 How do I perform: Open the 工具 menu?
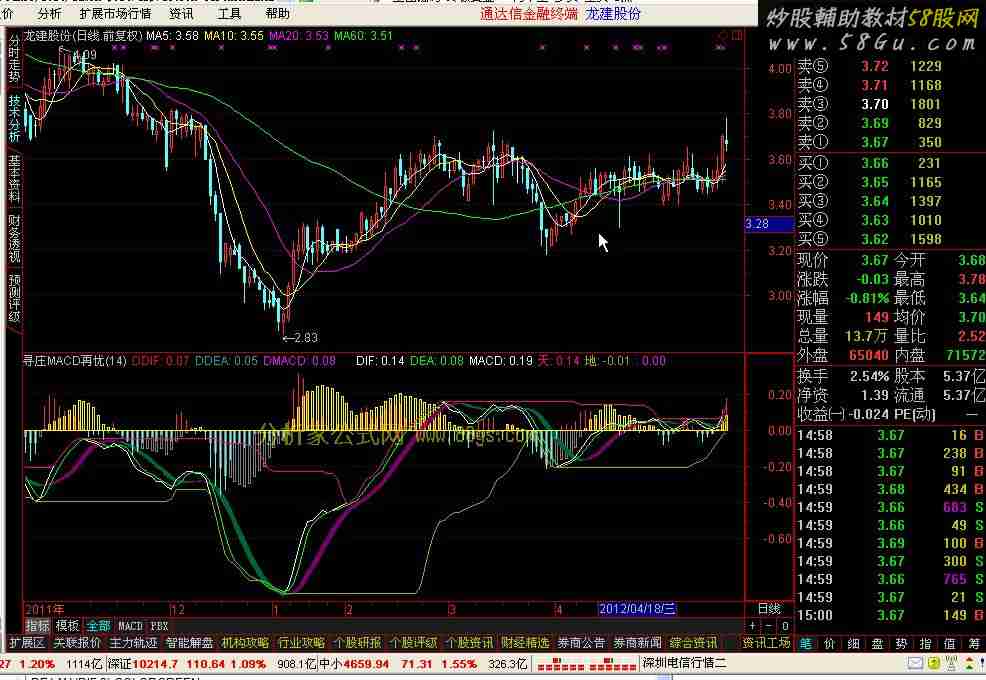click(x=229, y=13)
